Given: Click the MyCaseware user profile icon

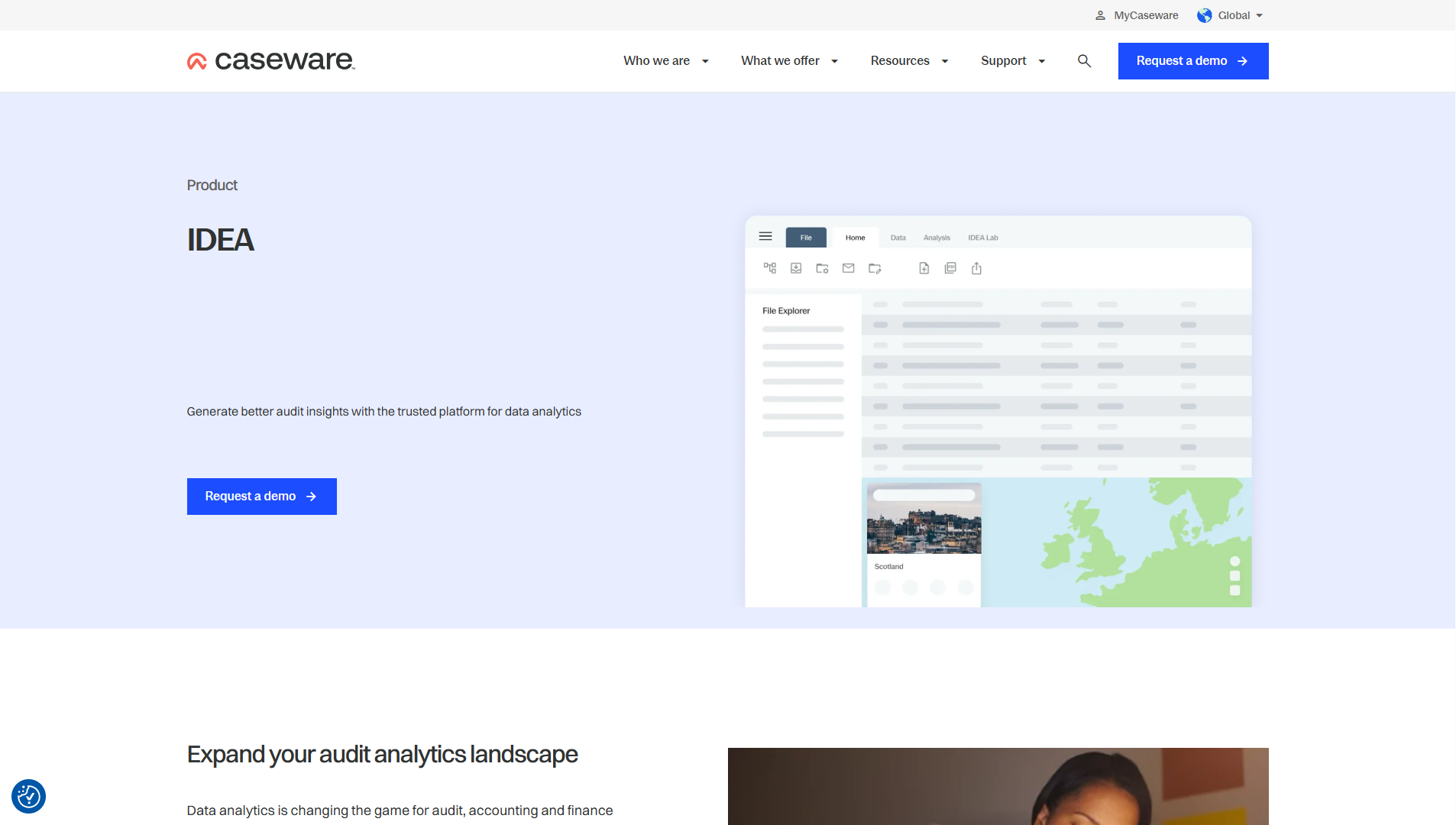Looking at the screenshot, I should 1100,15.
